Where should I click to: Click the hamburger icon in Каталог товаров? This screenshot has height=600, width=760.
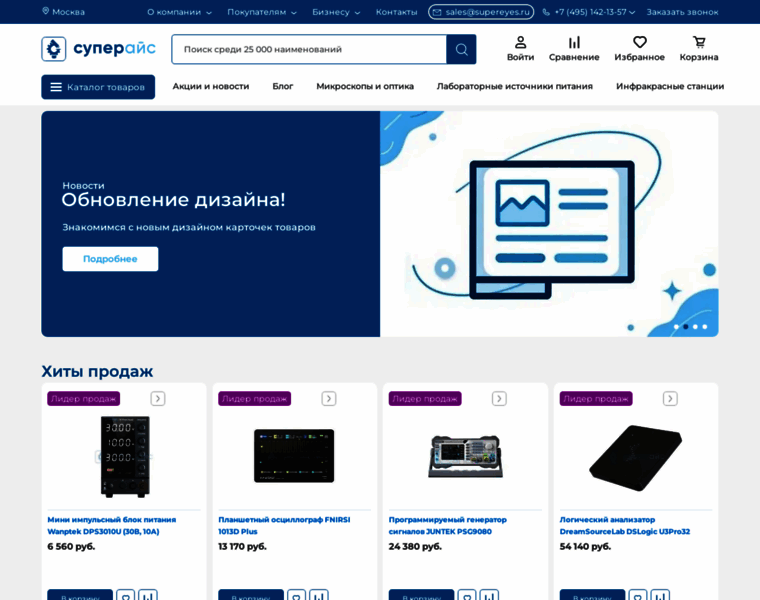(x=56, y=87)
